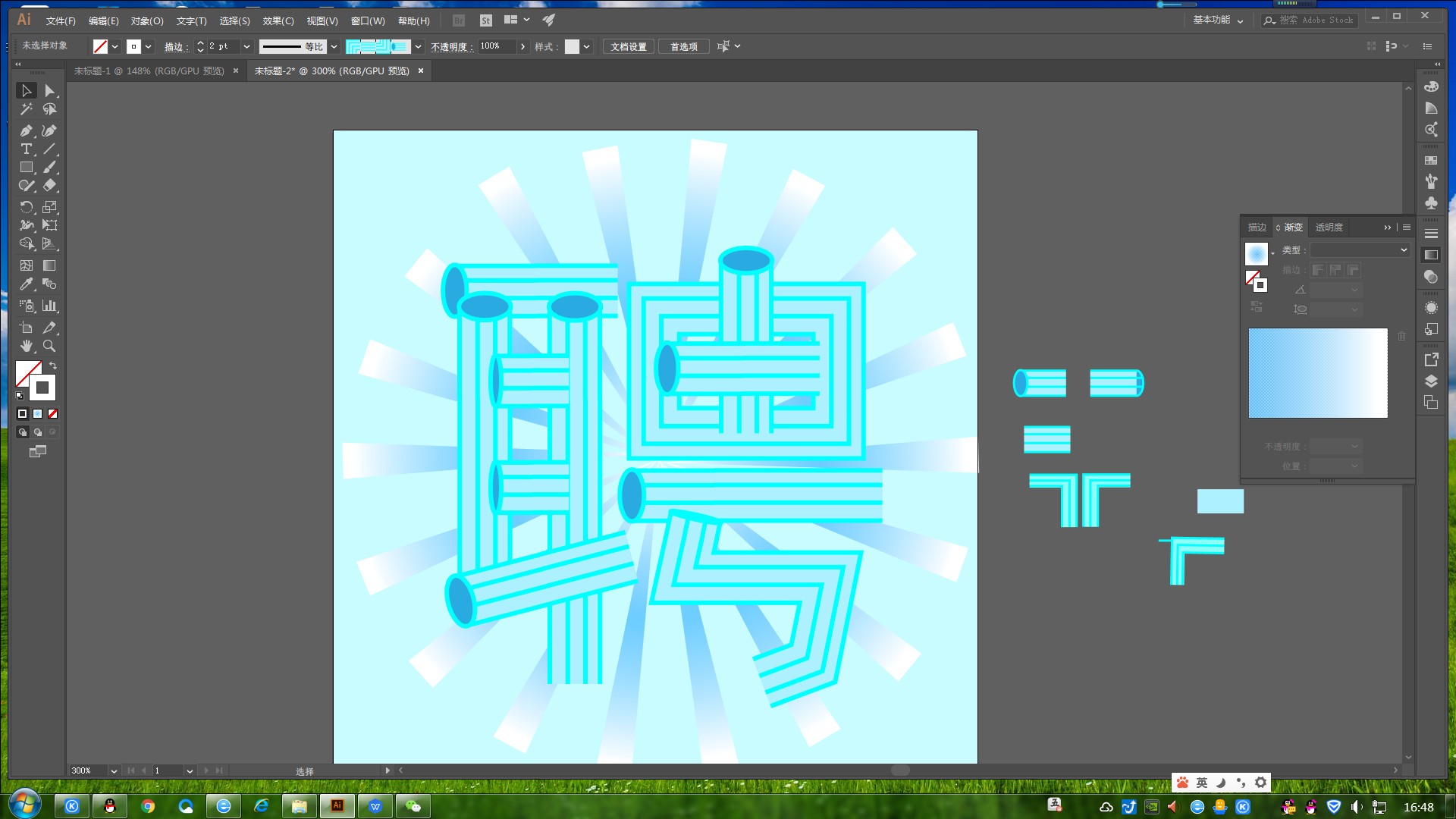Select the Rotate tool
The image size is (1456, 819).
click(26, 207)
